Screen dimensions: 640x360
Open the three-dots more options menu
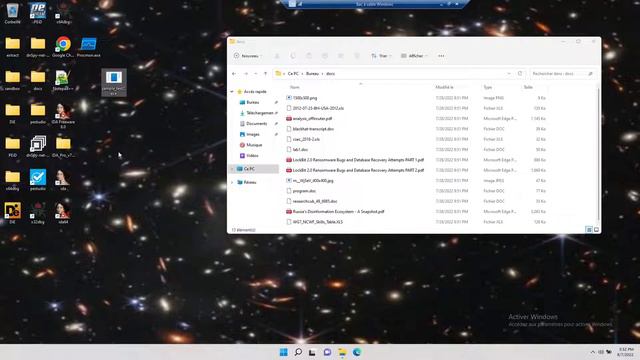(441, 56)
